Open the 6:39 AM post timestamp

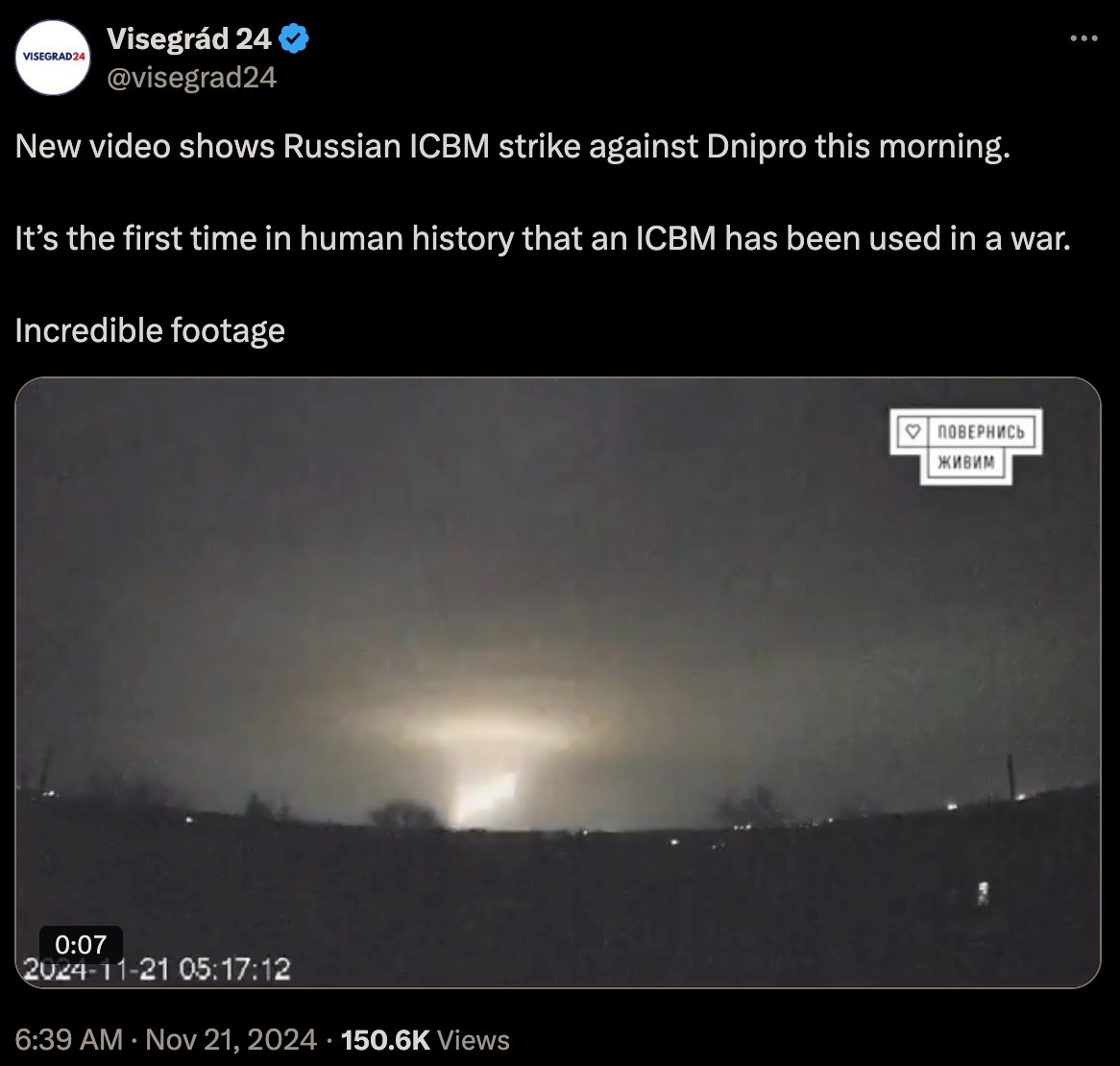tap(68, 1039)
